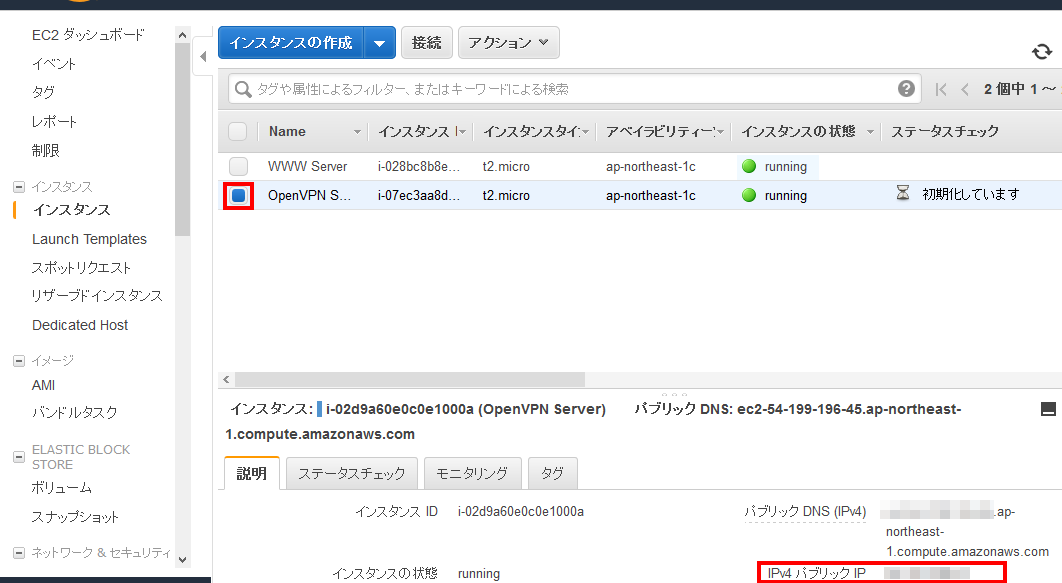Image resolution: width=1062 pixels, height=583 pixels.
Task: Open Launch Templates in sidebar
Action: (x=89, y=239)
